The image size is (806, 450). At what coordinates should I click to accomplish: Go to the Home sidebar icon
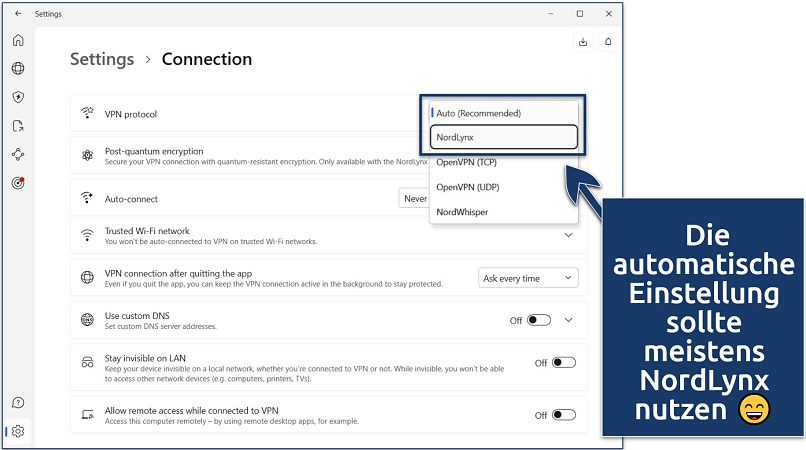[x=18, y=40]
